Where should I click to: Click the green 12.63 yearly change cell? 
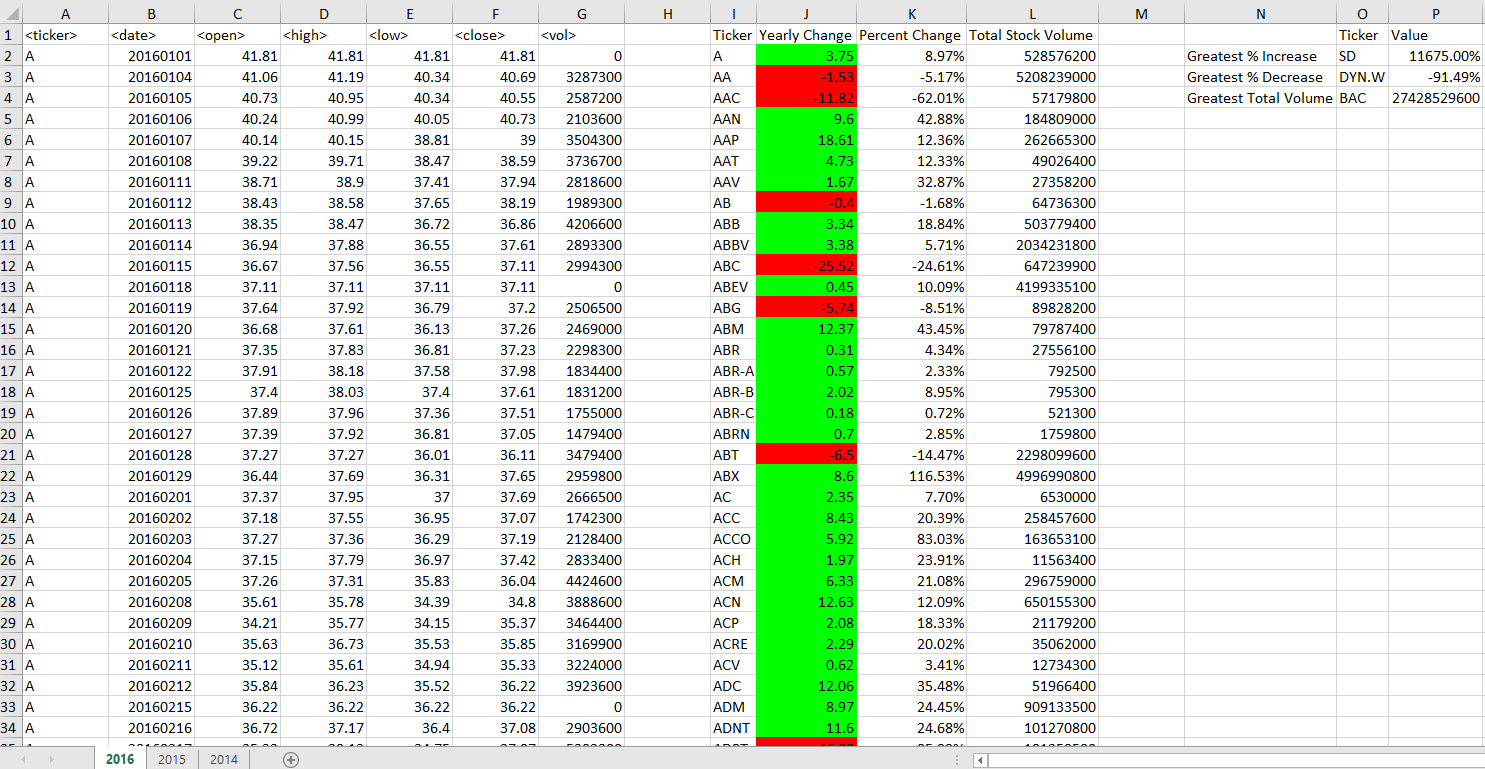(x=806, y=602)
